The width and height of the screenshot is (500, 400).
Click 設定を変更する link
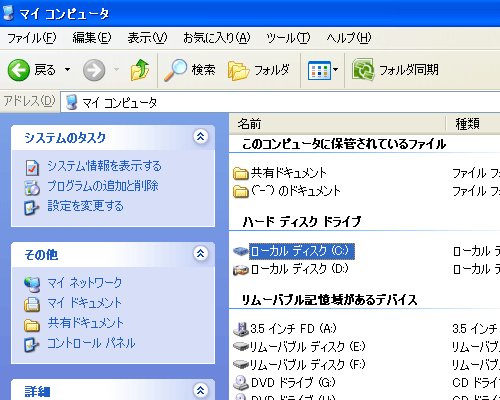(x=85, y=206)
